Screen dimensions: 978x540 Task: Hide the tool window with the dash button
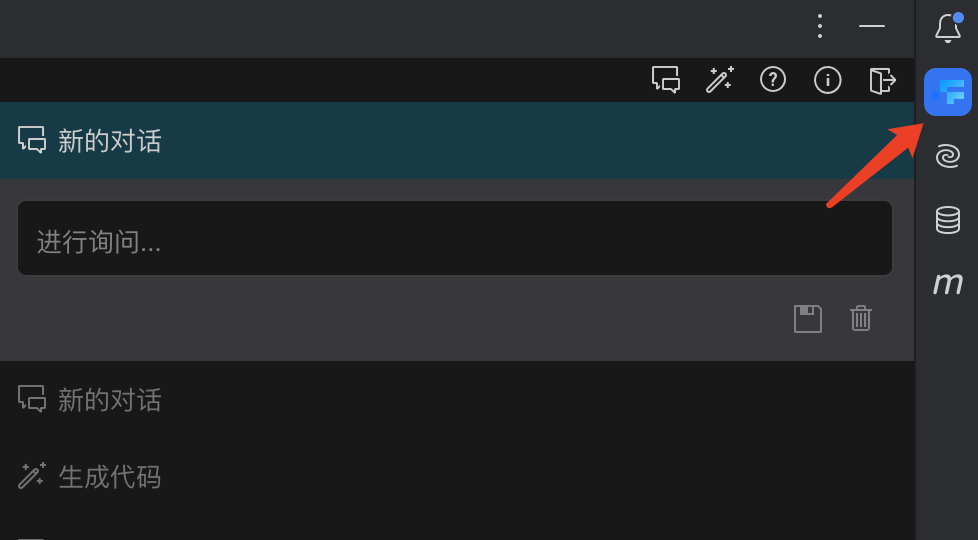871,26
